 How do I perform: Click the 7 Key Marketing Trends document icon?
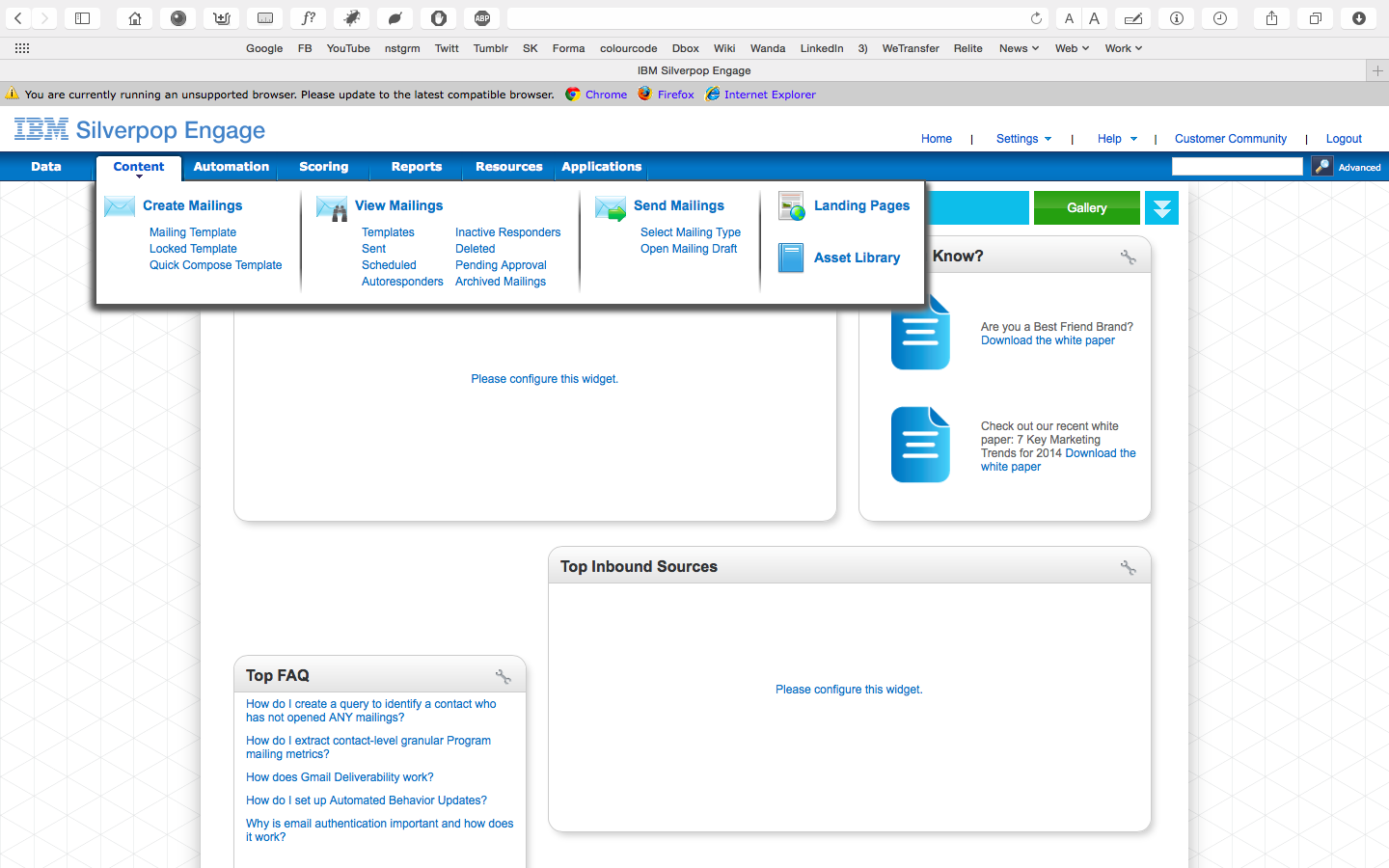(920, 445)
